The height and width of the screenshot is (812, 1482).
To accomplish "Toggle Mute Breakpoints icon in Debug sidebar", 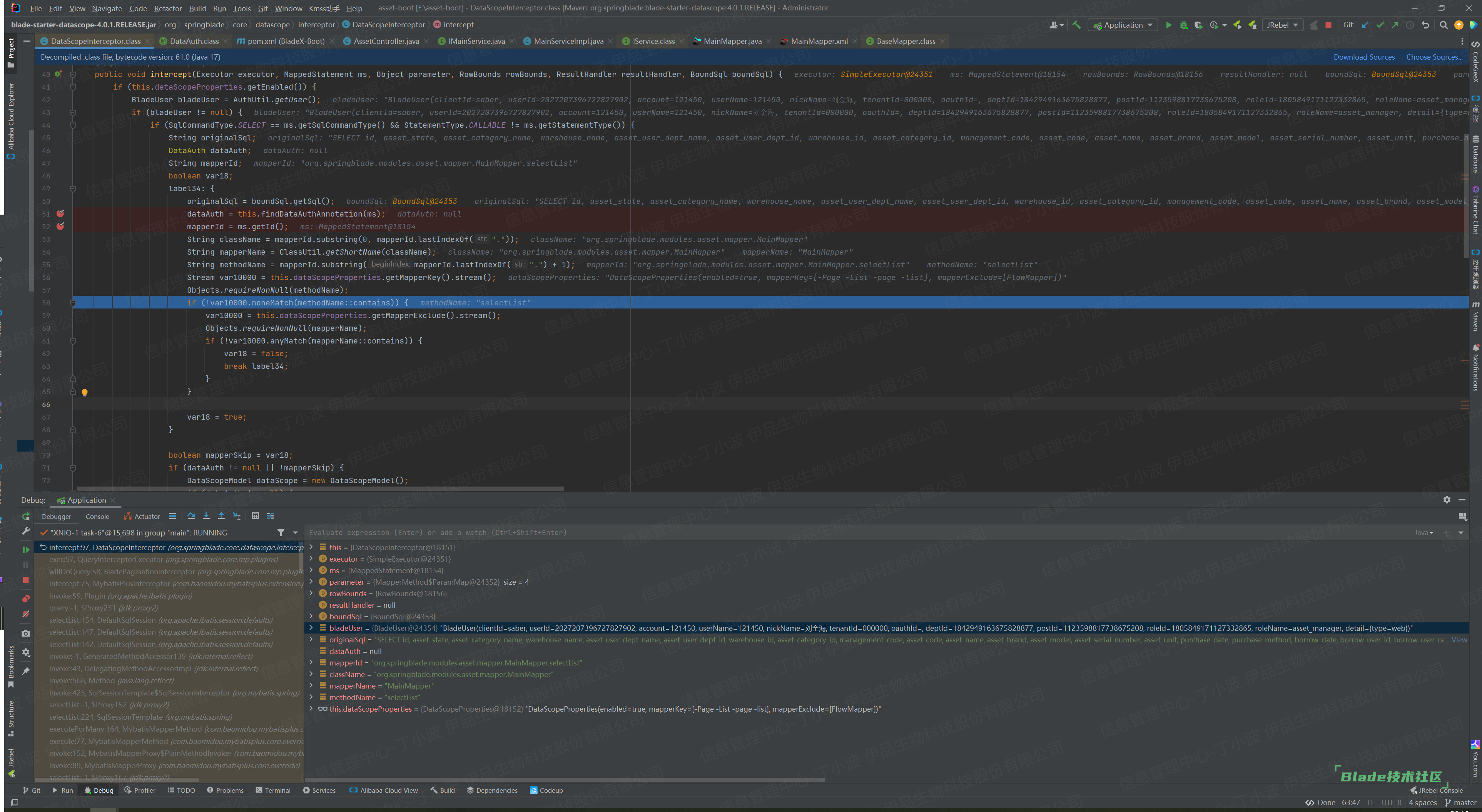I will click(x=25, y=614).
